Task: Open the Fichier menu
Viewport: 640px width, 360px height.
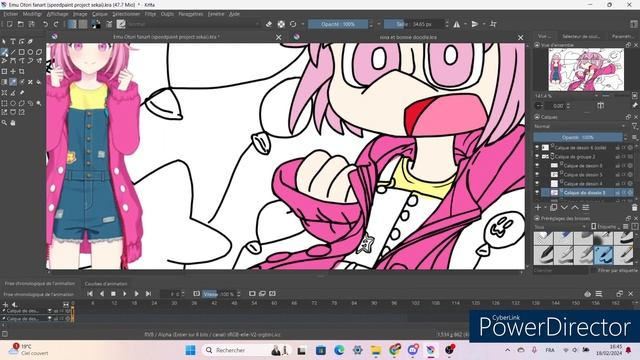Action: pyautogui.click(x=11, y=14)
